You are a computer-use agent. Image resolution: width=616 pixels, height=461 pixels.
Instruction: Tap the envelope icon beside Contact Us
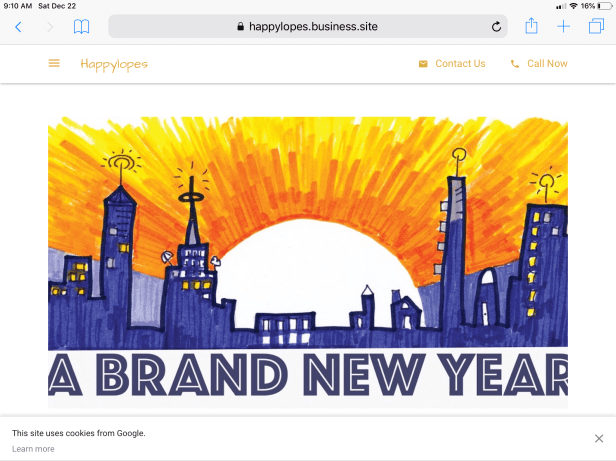coord(423,64)
